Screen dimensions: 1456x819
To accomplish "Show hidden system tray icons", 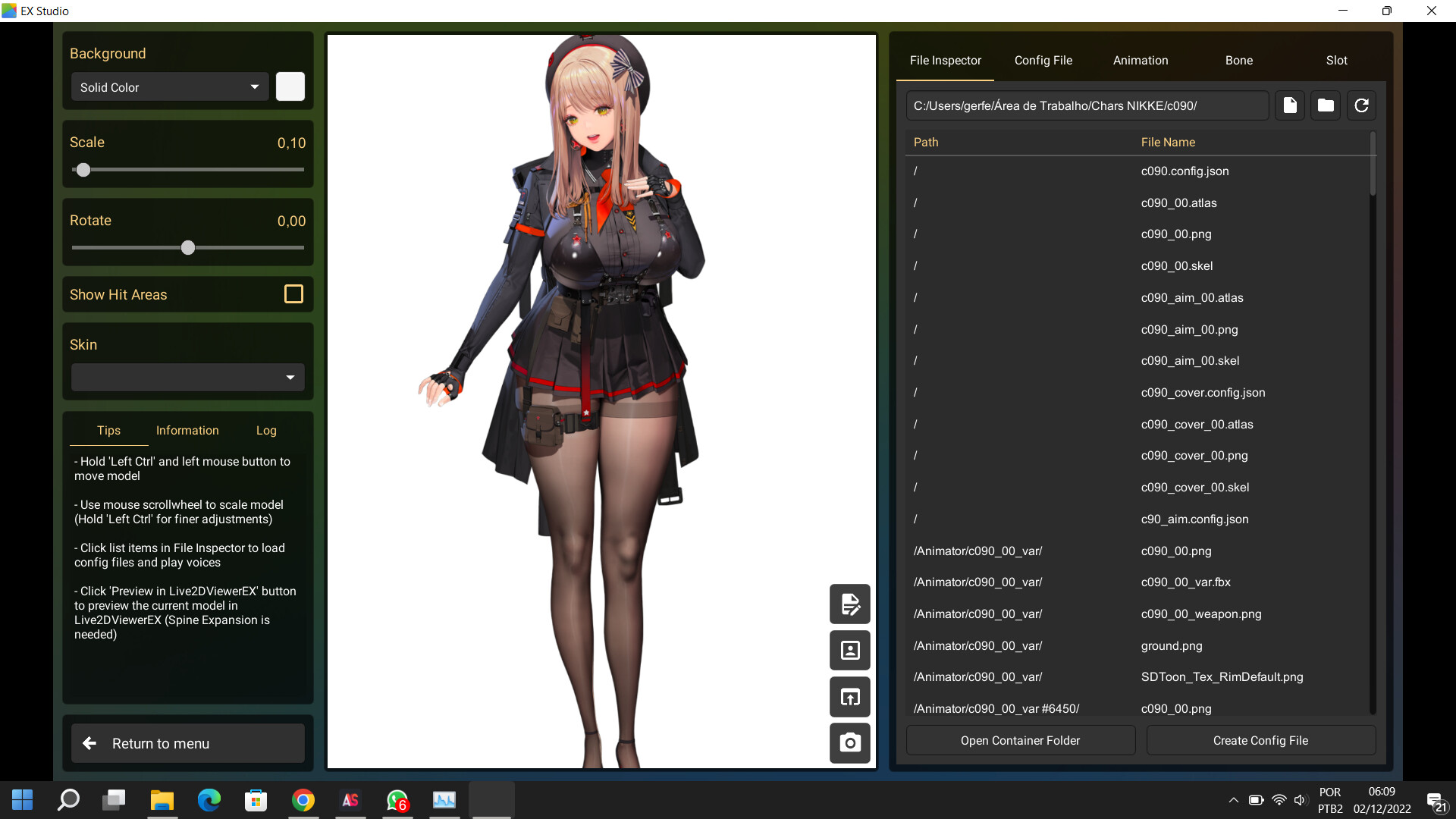I will tap(1234, 800).
